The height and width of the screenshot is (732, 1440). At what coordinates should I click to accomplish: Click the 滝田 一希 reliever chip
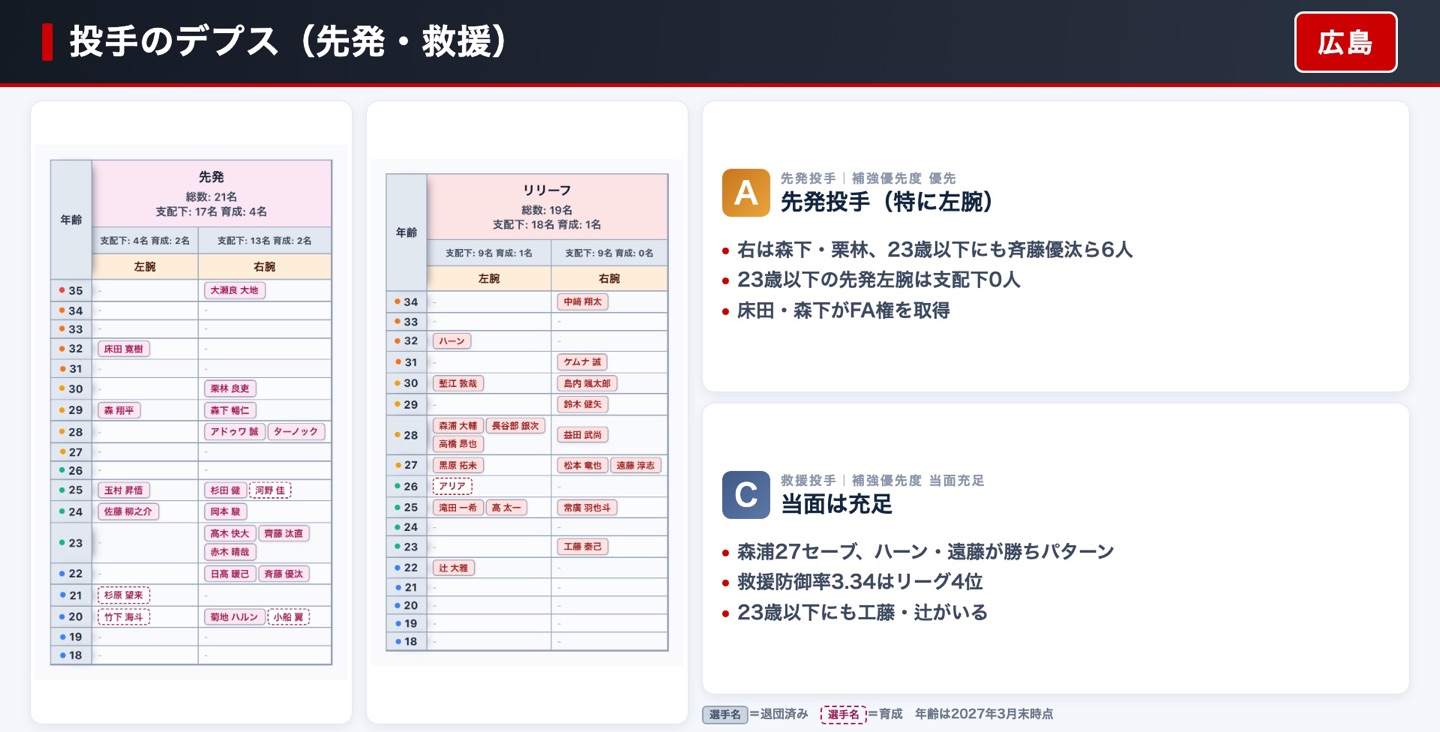click(x=458, y=507)
